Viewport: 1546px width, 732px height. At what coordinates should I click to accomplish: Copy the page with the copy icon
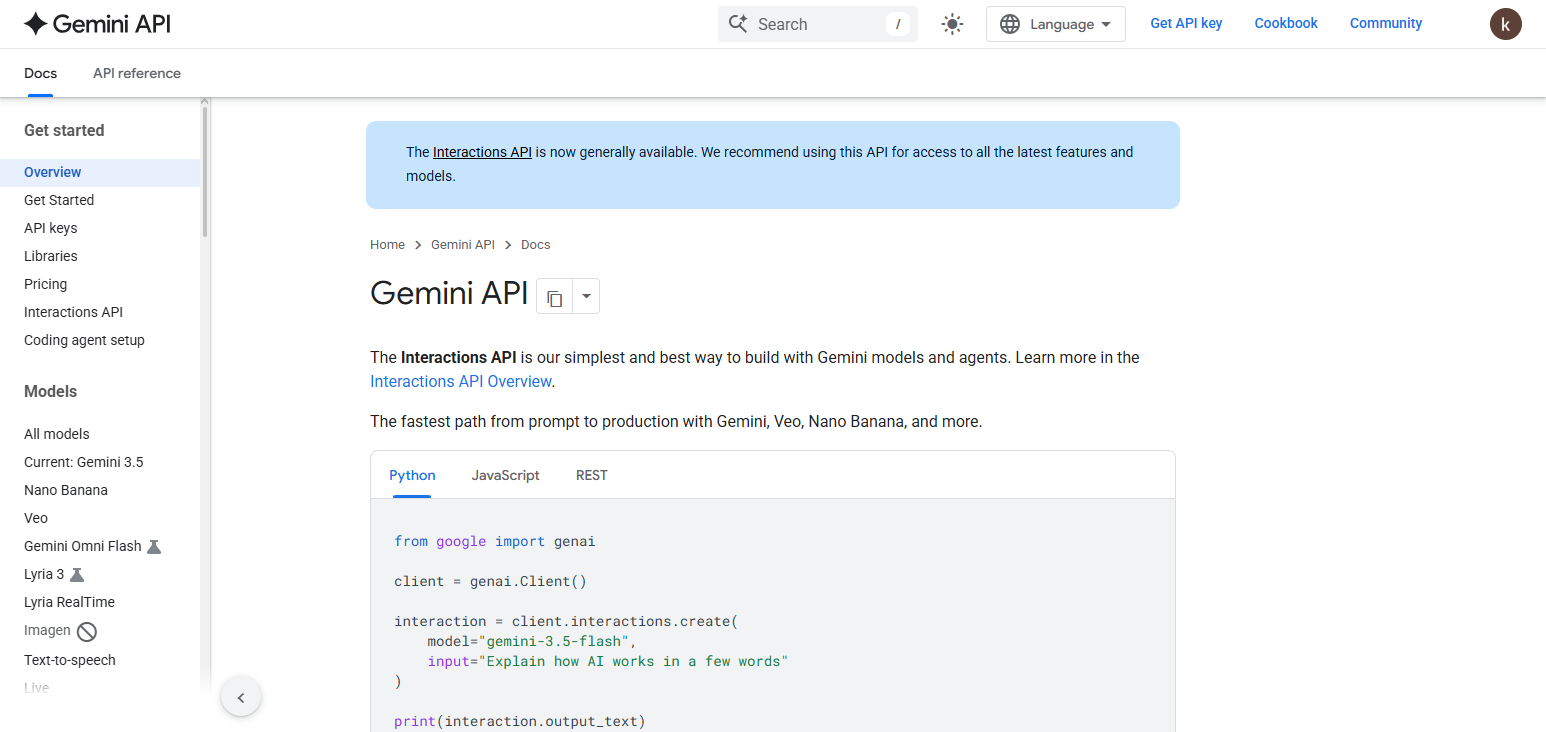click(x=555, y=297)
